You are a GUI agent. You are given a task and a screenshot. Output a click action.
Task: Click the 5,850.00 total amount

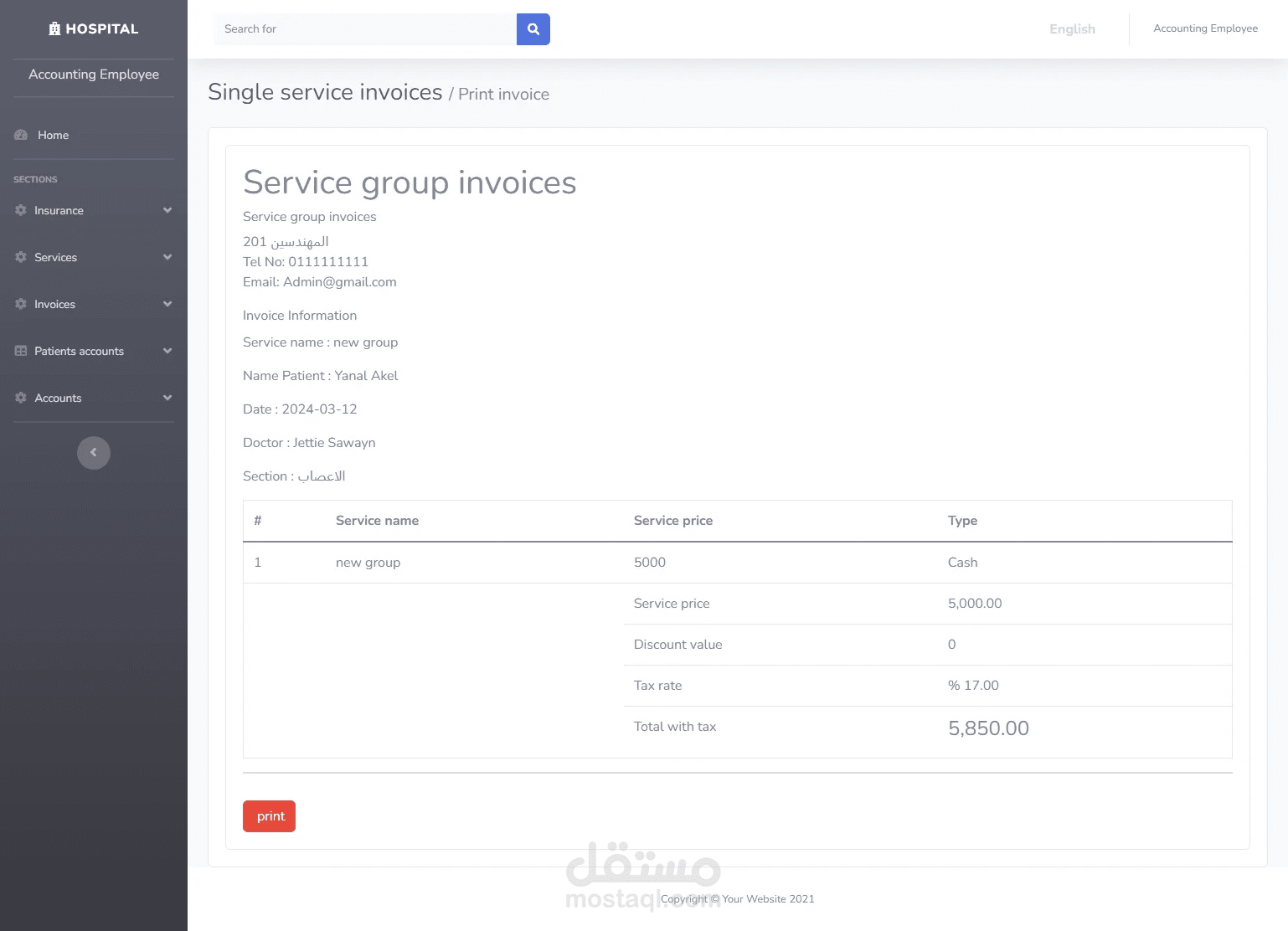[988, 728]
